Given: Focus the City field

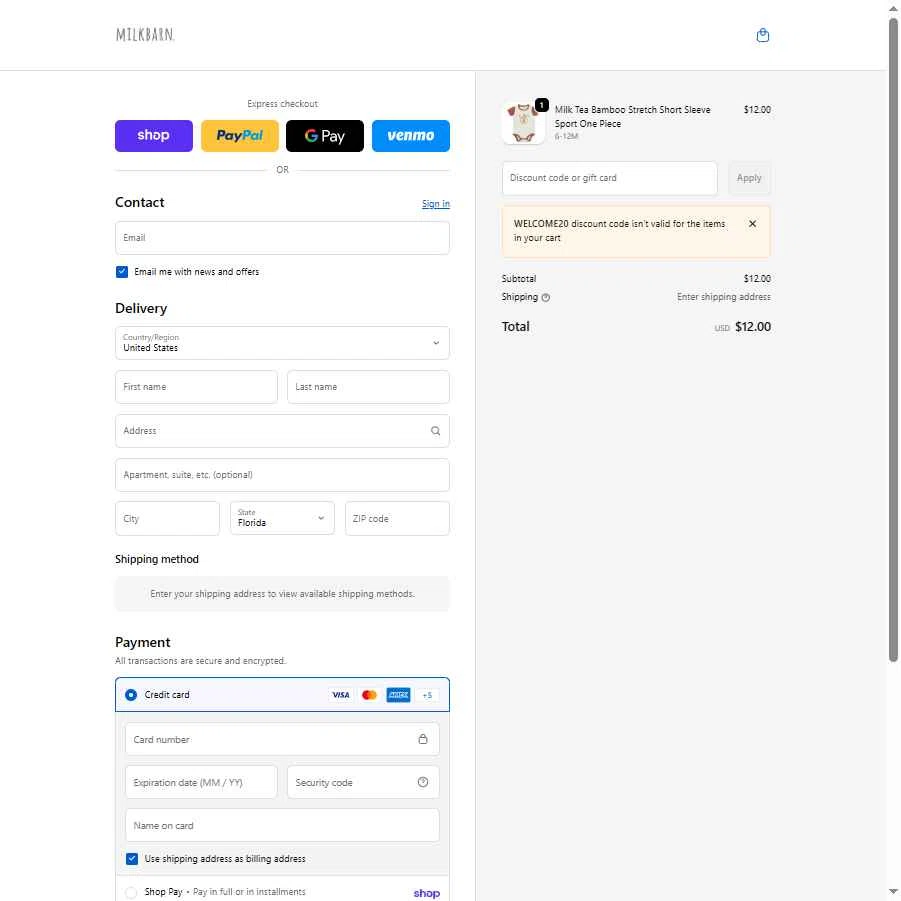Looking at the screenshot, I should pyautogui.click(x=167, y=518).
